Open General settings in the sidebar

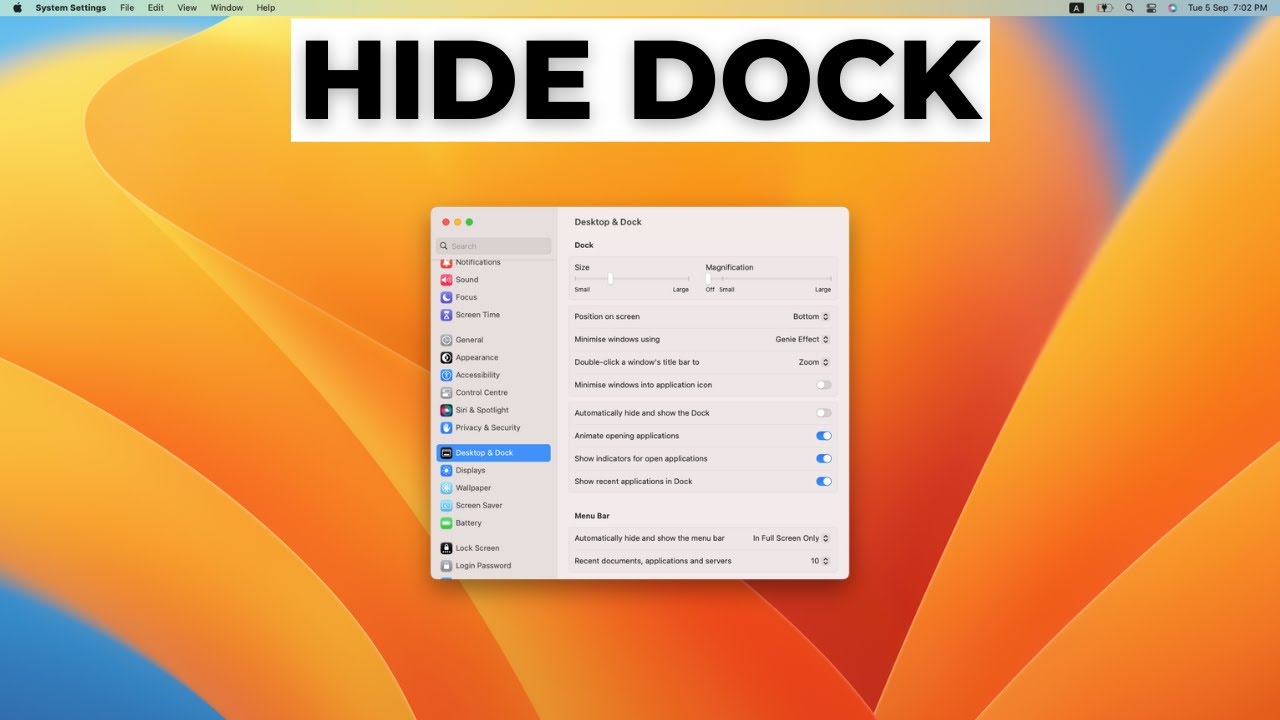tap(493, 340)
